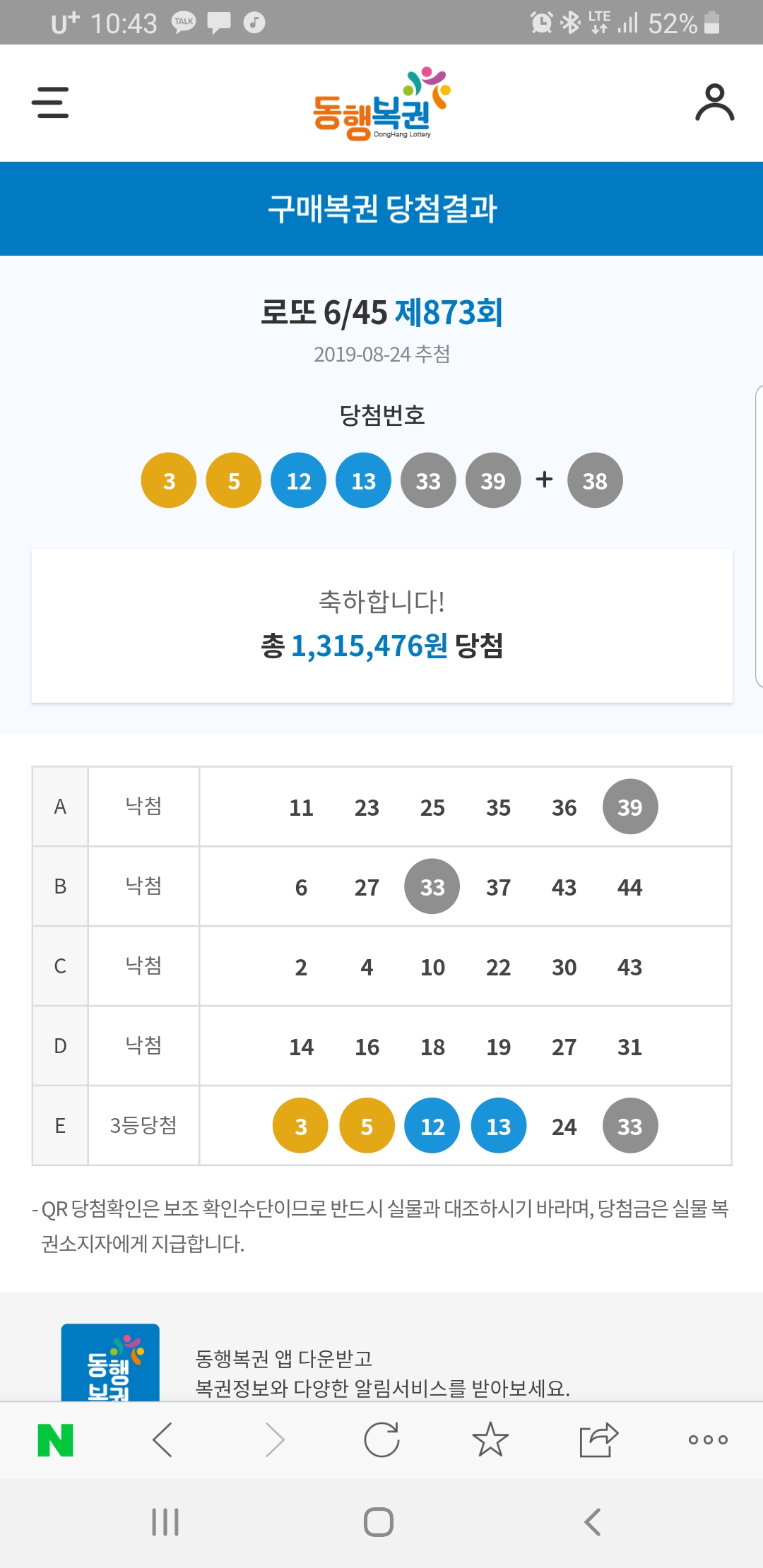The height and width of the screenshot is (1568, 763).
Task: Tap the yellow winning ball 3
Action: 169,480
